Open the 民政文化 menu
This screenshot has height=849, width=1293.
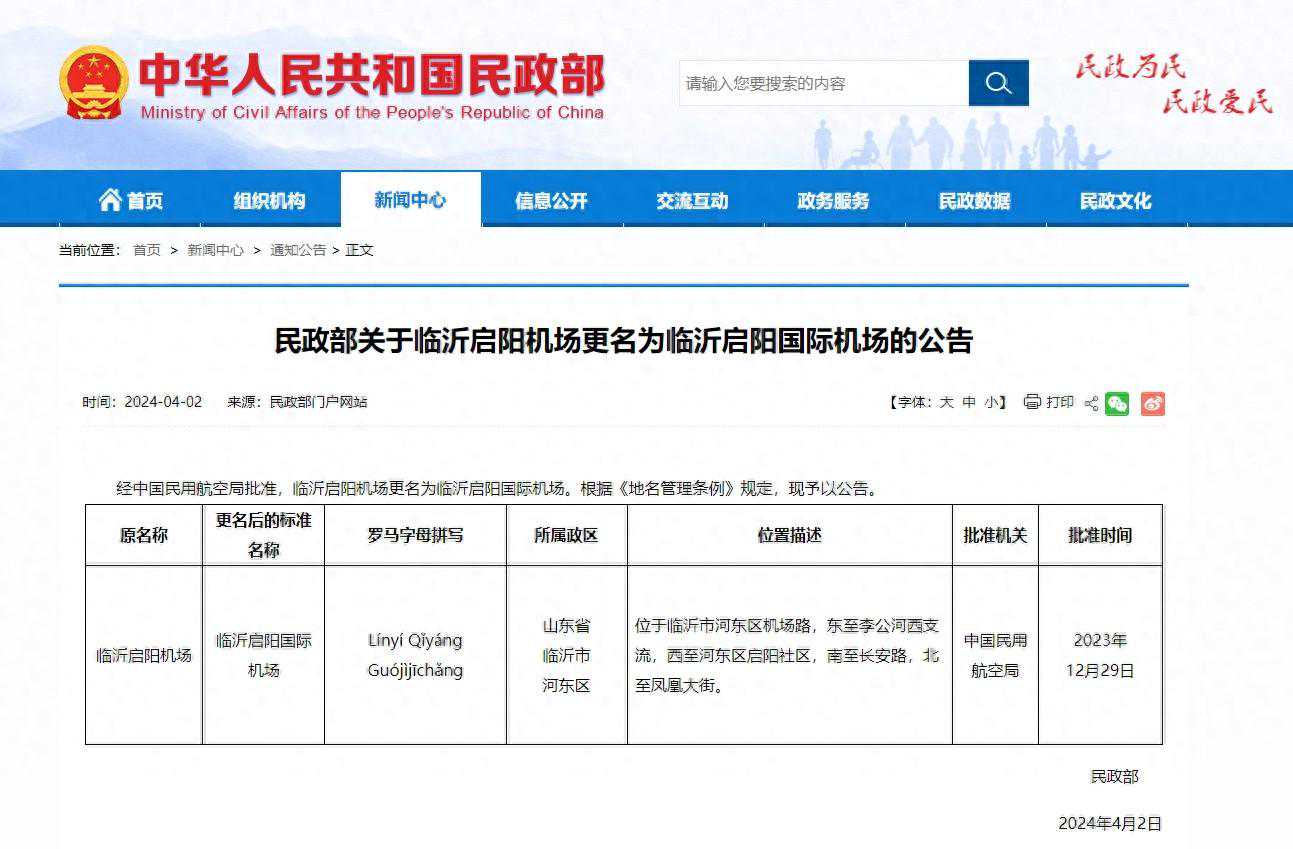click(1114, 199)
